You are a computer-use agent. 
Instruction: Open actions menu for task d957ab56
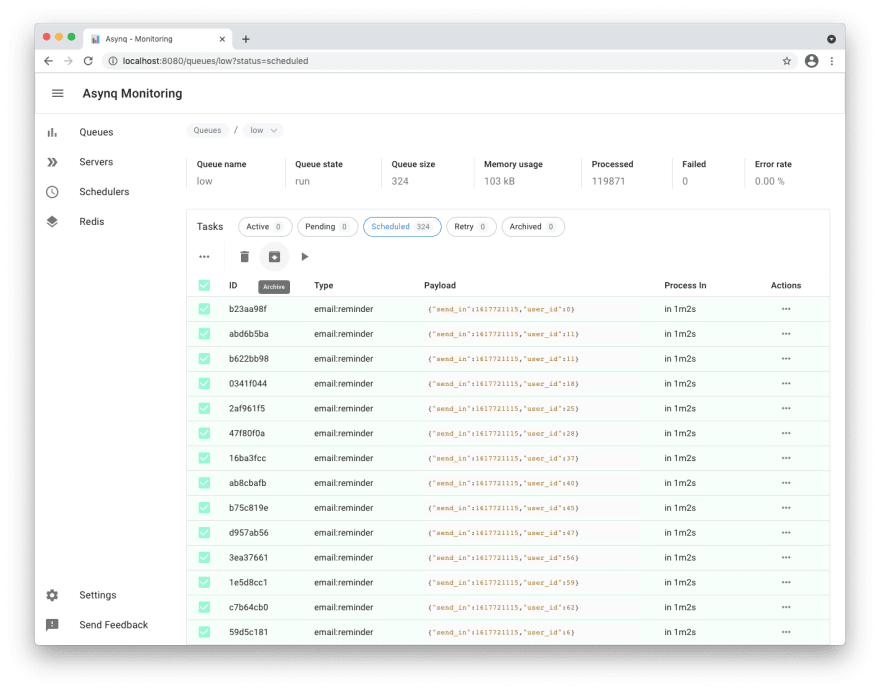(786, 533)
